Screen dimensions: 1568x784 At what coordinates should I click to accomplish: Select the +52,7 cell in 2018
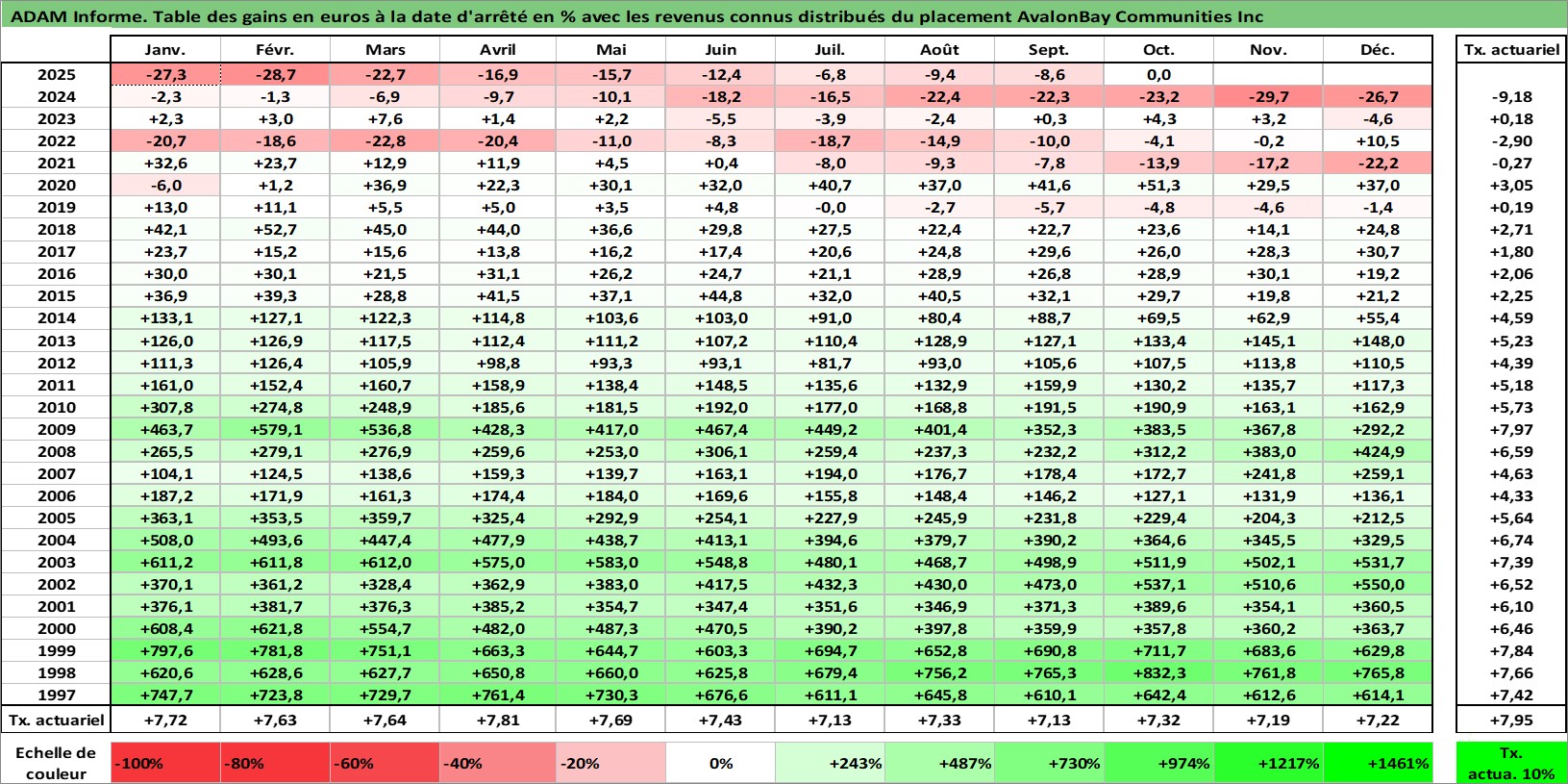tap(275, 230)
